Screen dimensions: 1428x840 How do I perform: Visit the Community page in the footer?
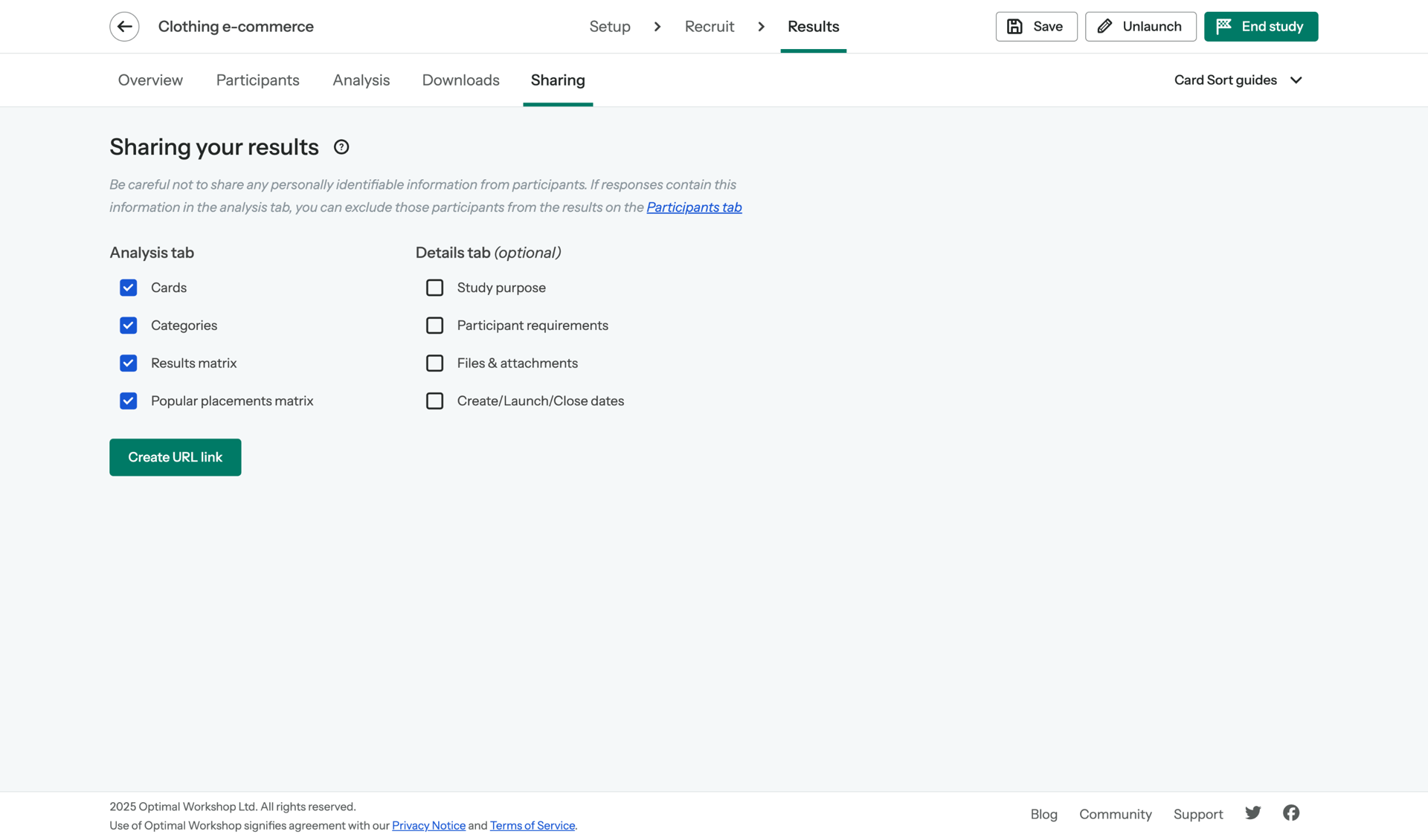[x=1115, y=814]
